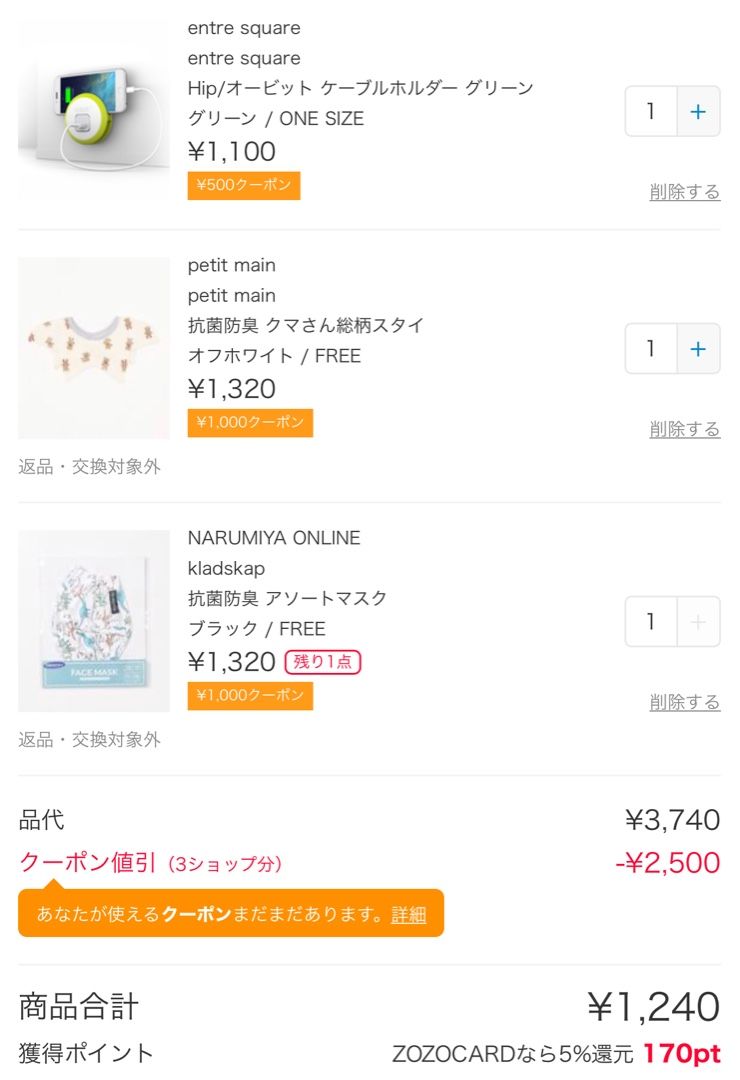Open the bear pattern bib thumbnail
This screenshot has width=740, height=1080.
(x=94, y=347)
